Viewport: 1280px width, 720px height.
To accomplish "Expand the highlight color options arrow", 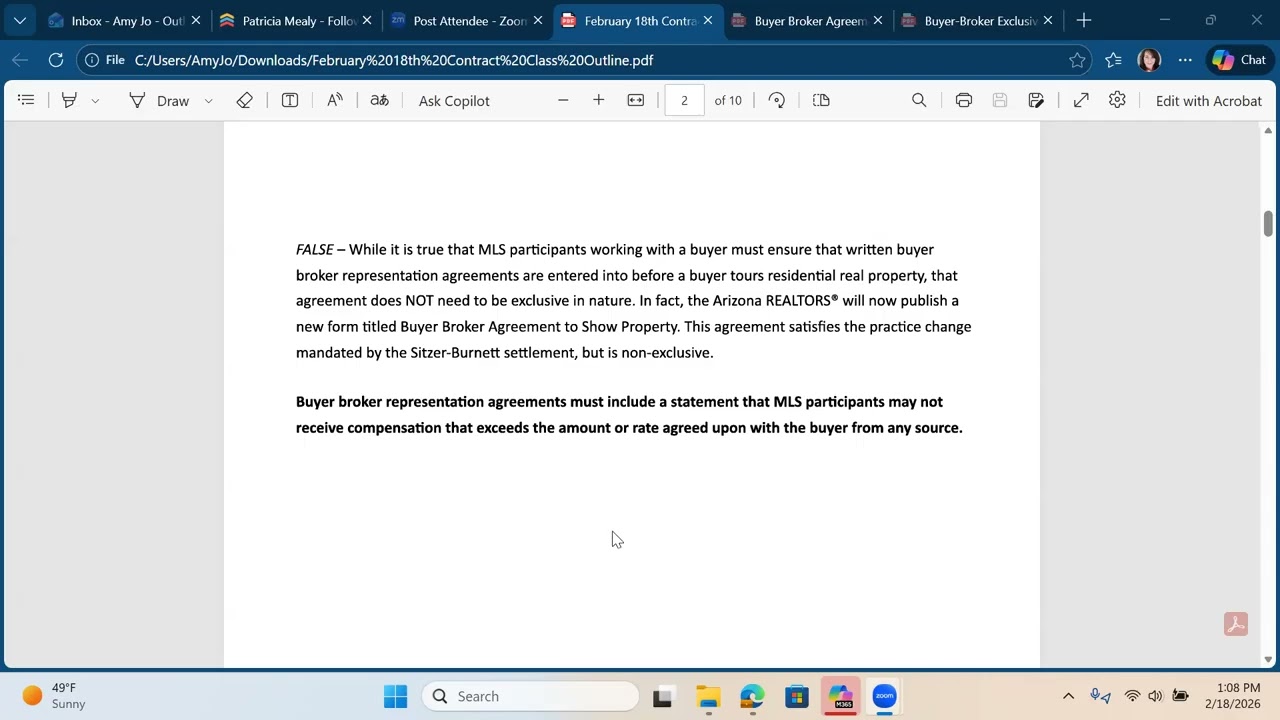I will 95,101.
